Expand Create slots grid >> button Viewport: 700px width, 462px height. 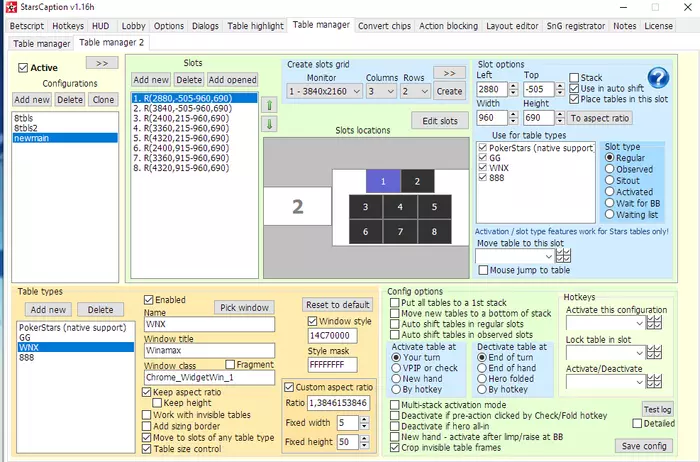click(449, 73)
